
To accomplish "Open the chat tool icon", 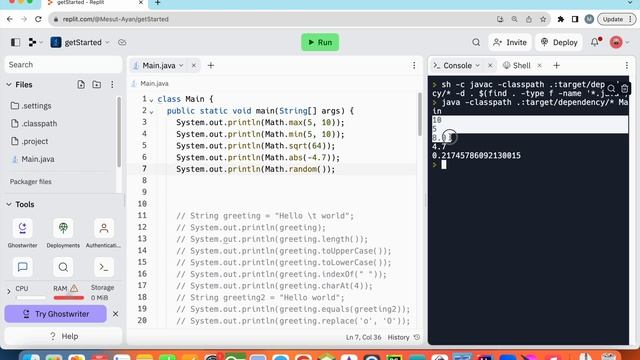I will [x=22, y=267].
